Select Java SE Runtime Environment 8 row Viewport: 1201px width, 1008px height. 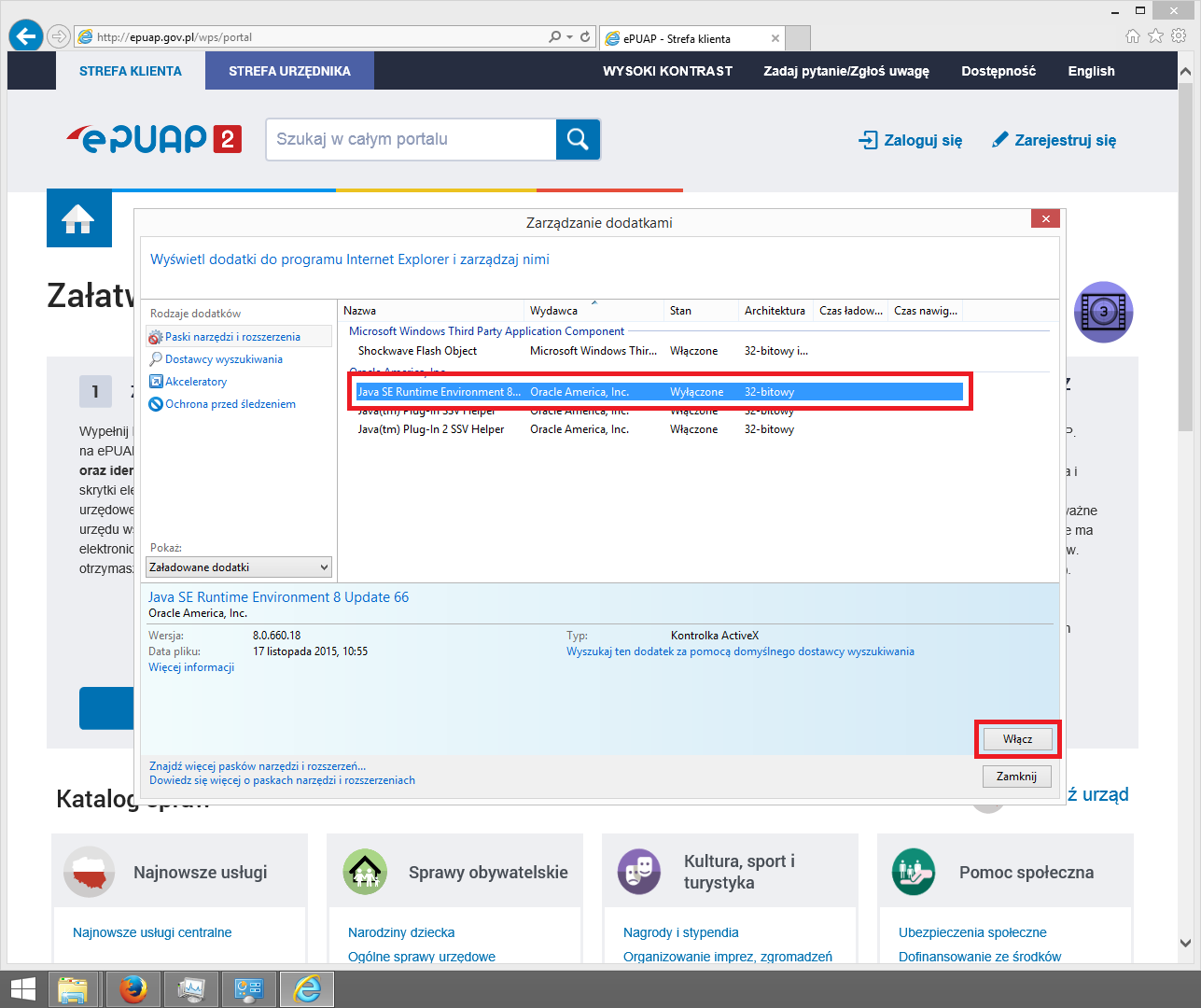[x=658, y=392]
